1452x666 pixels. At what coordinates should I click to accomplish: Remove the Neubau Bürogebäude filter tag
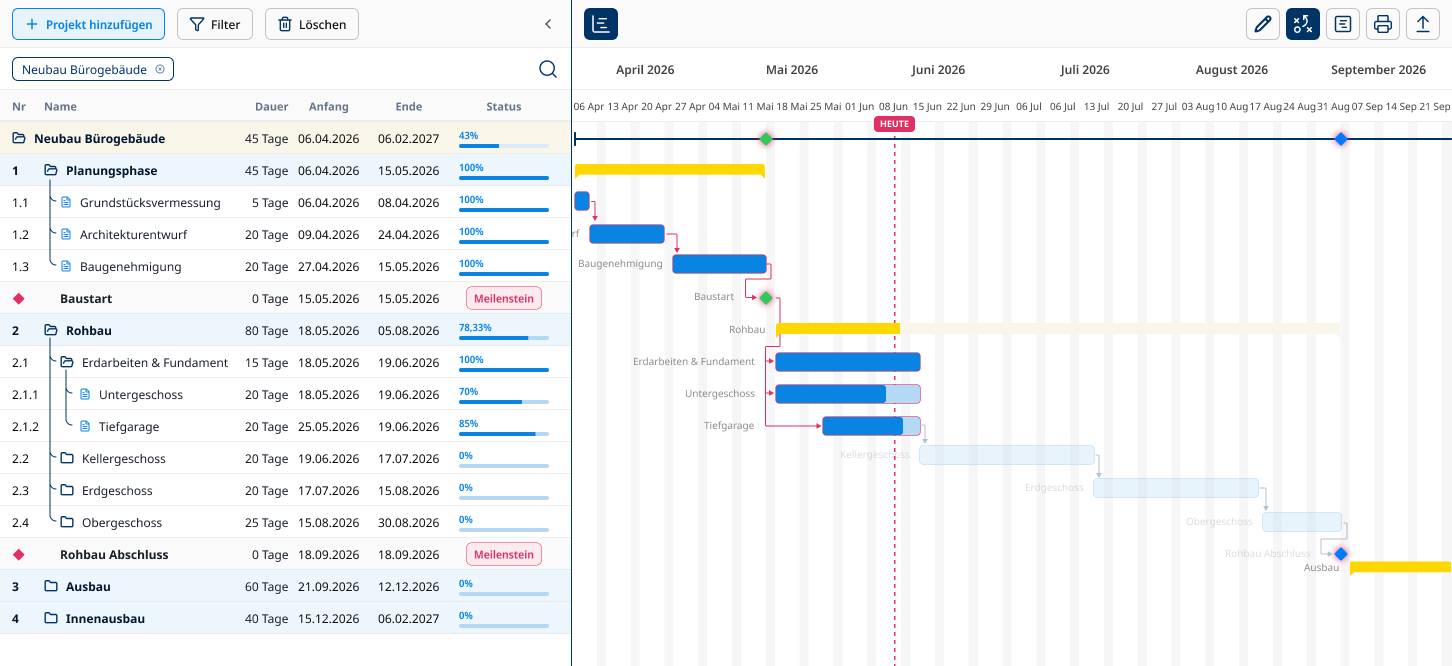tap(160, 69)
